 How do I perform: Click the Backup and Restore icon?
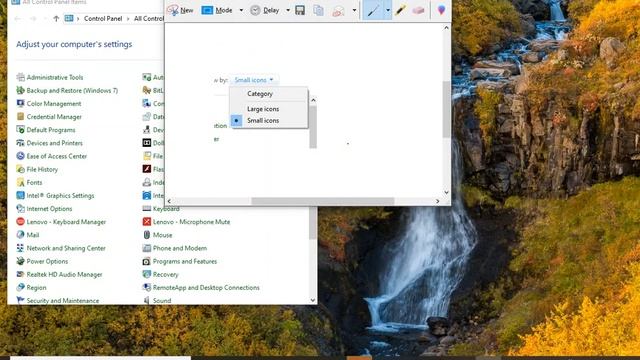pyautogui.click(x=20, y=90)
